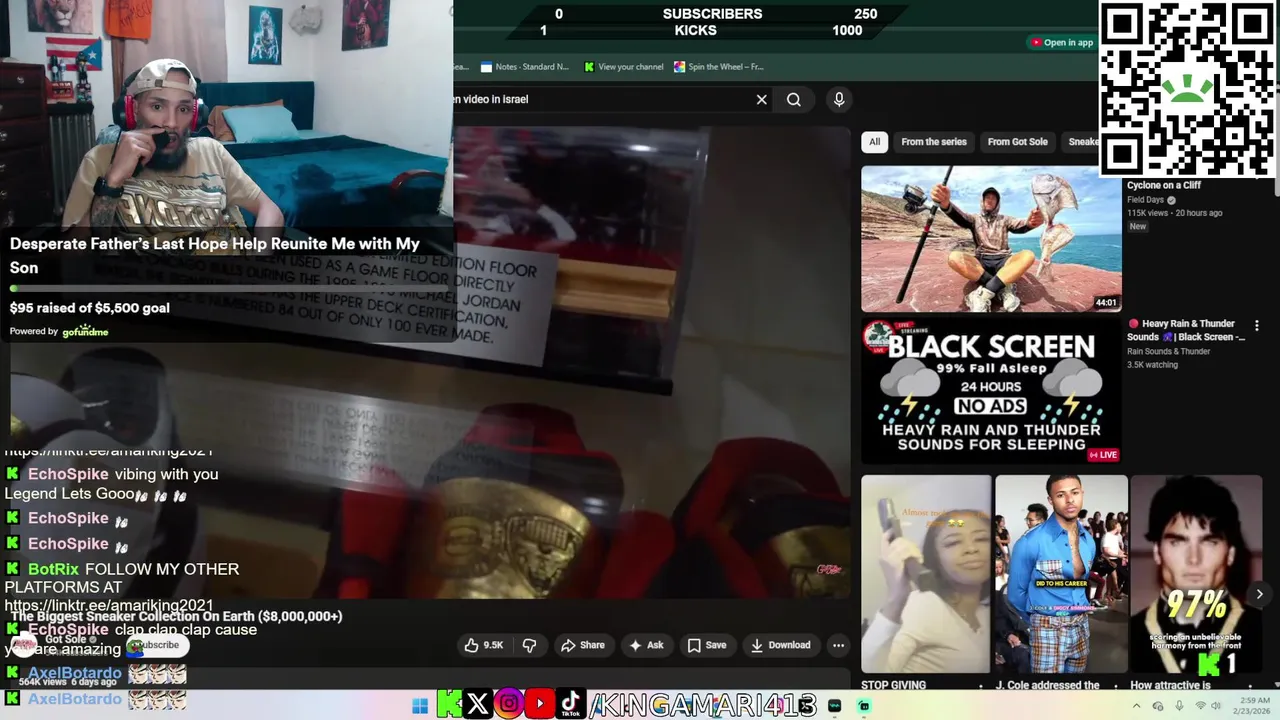Open the Ask AI sparkle button

pyautogui.click(x=646, y=645)
